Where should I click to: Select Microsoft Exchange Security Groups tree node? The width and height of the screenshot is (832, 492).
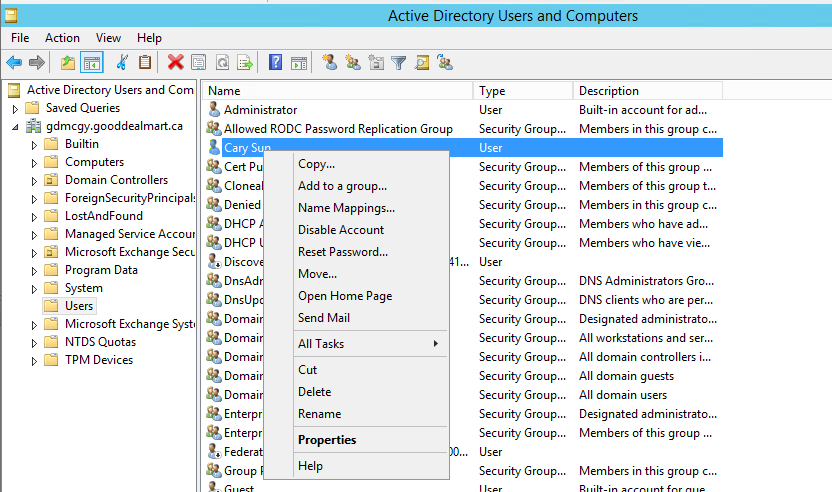(x=129, y=252)
